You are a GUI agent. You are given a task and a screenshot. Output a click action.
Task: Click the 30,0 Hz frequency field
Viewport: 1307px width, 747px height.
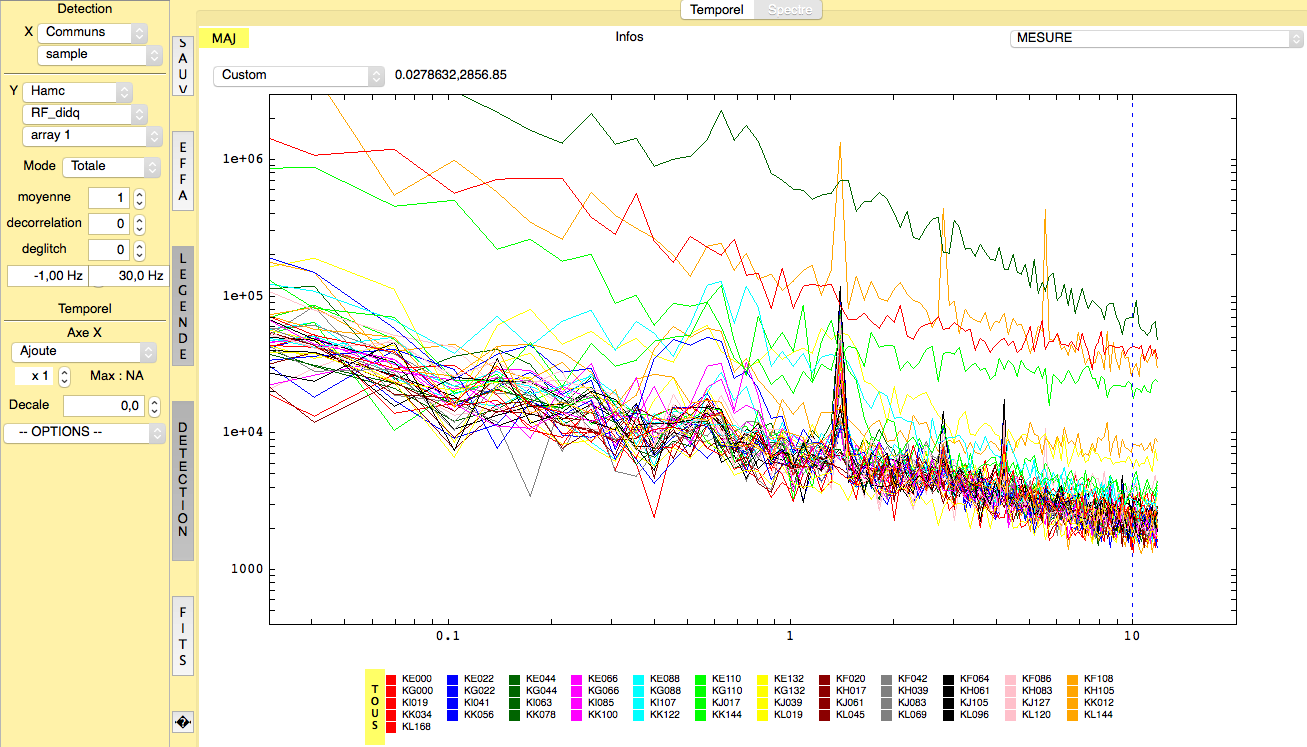[x=129, y=276]
